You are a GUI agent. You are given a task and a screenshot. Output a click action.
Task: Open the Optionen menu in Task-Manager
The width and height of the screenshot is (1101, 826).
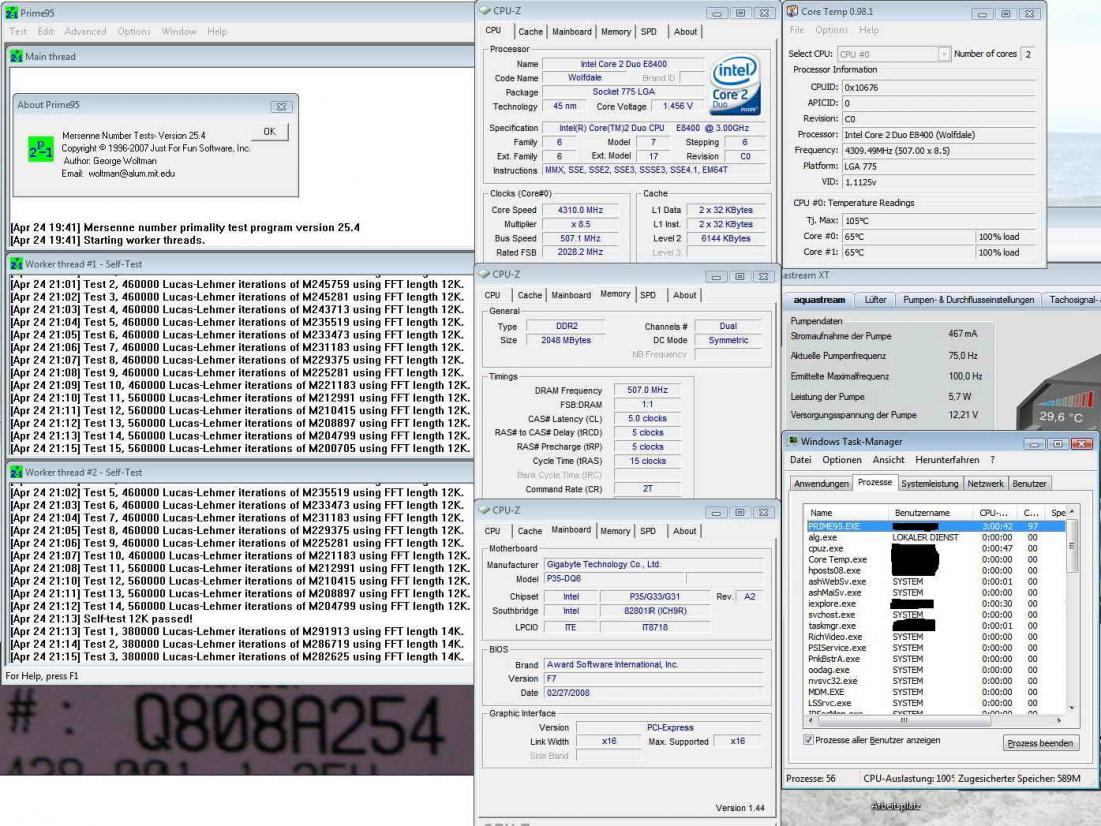[x=842, y=460]
